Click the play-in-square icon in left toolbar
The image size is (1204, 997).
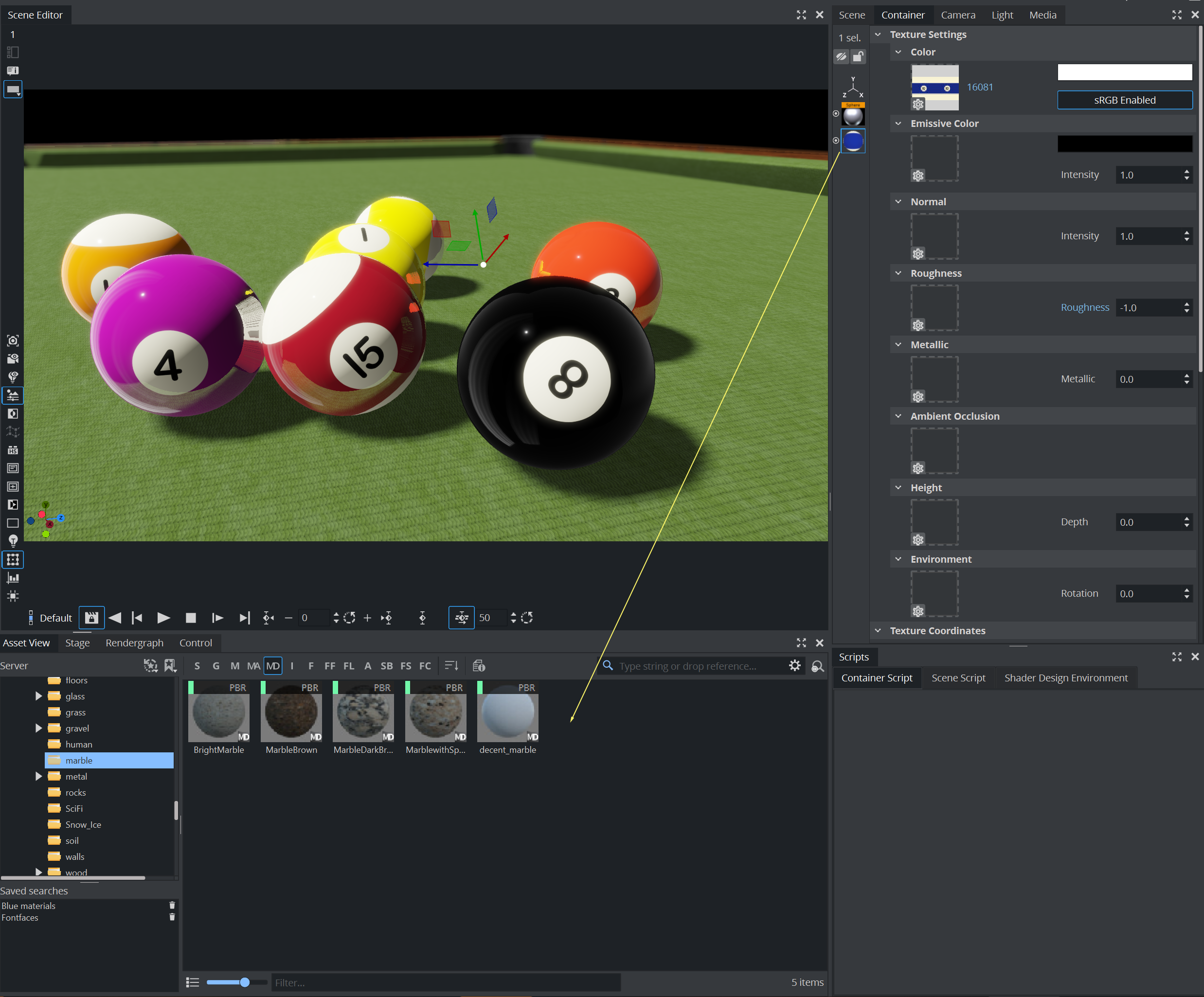pyautogui.click(x=13, y=504)
